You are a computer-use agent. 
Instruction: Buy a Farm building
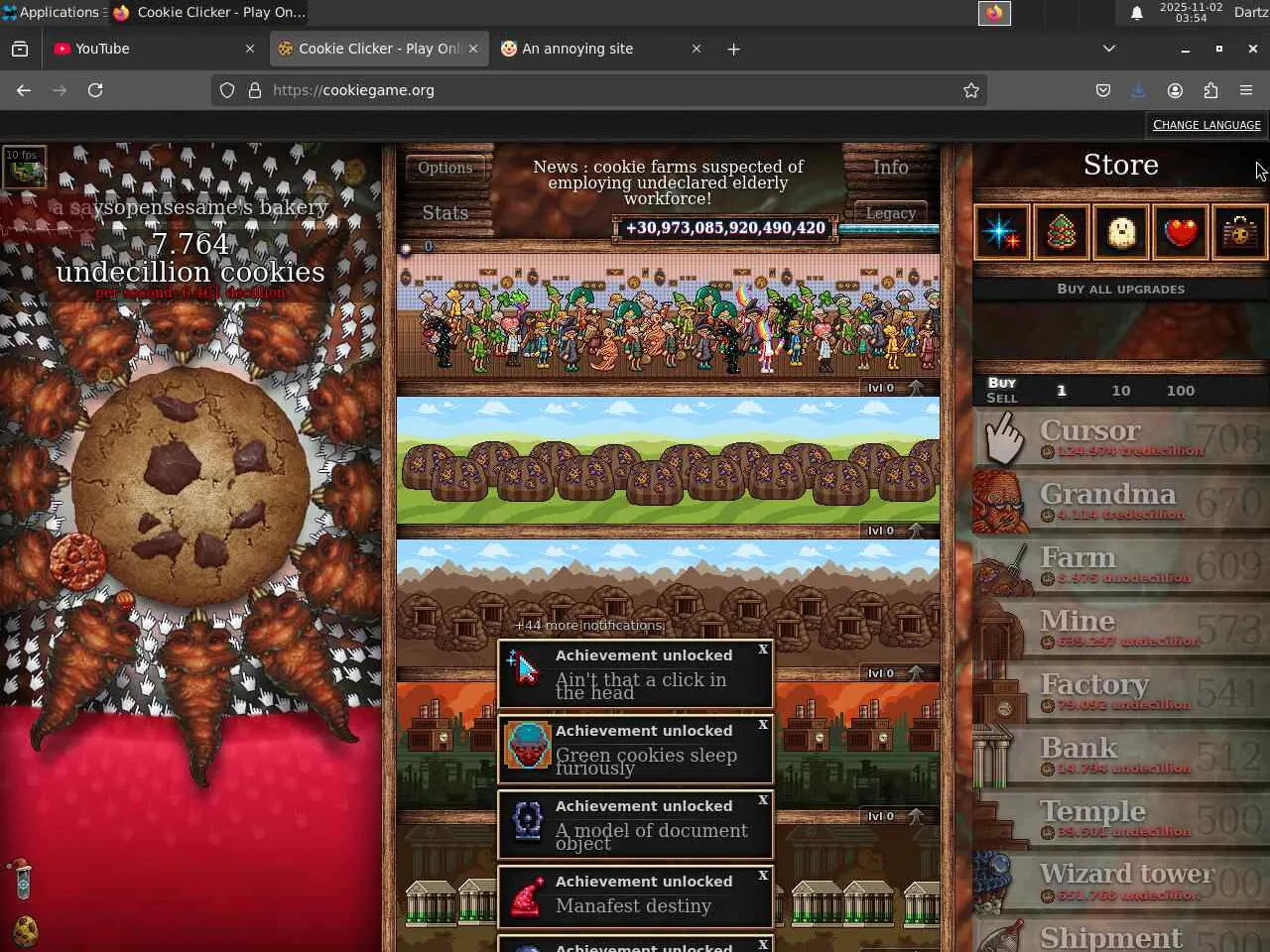(1121, 565)
